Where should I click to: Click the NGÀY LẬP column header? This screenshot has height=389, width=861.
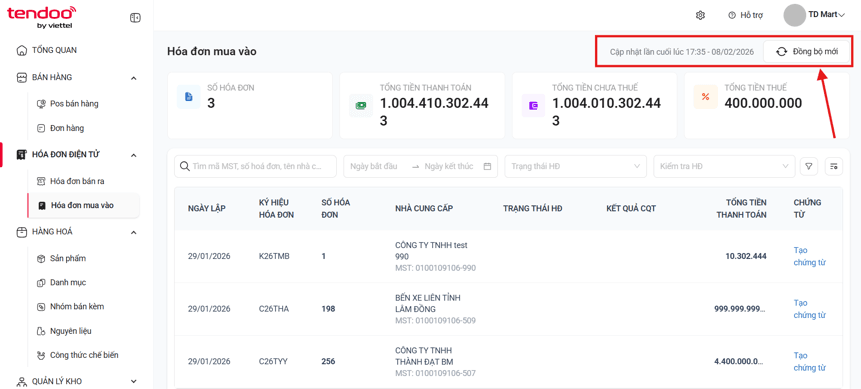click(206, 208)
